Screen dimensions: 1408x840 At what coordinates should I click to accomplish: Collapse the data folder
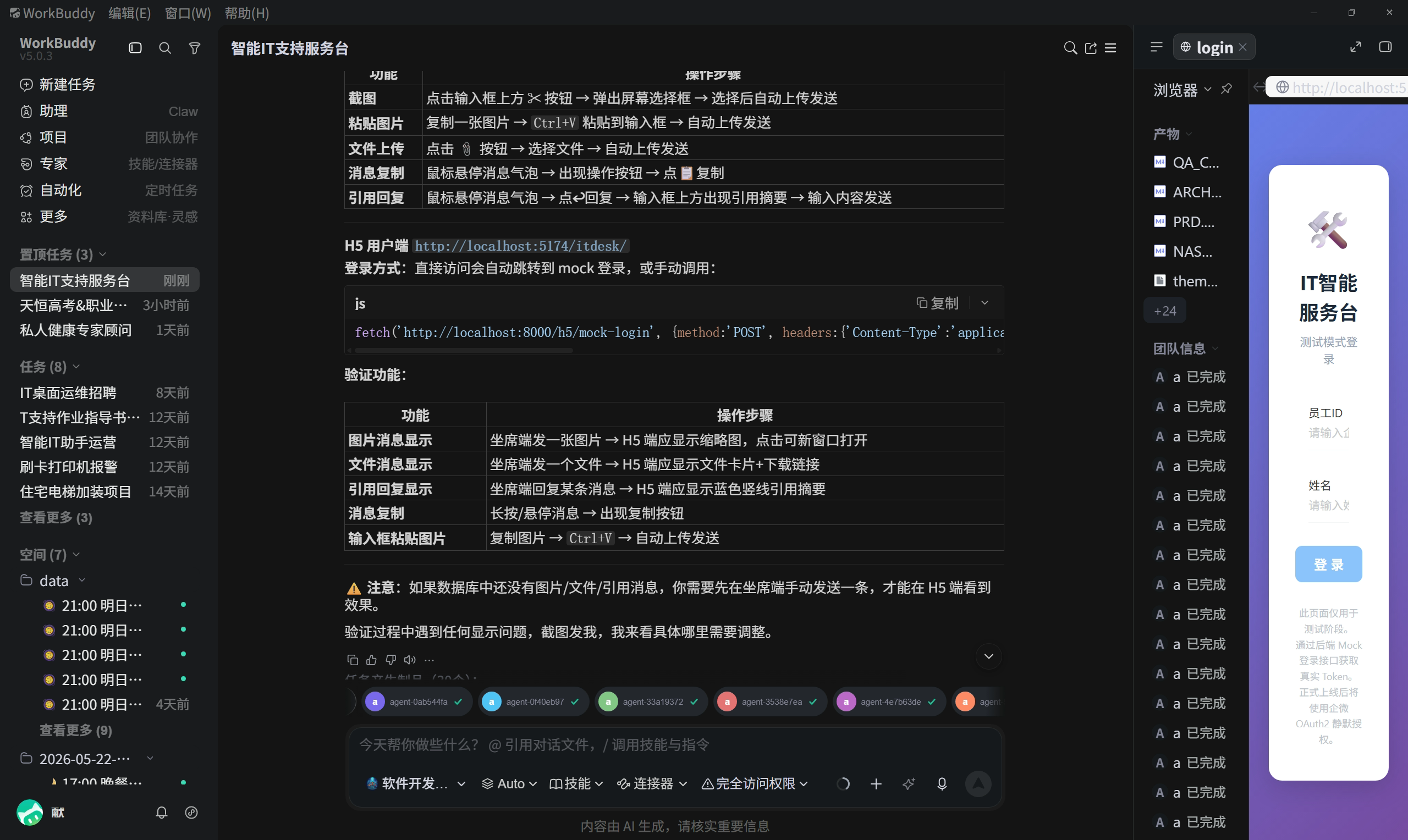[81, 580]
